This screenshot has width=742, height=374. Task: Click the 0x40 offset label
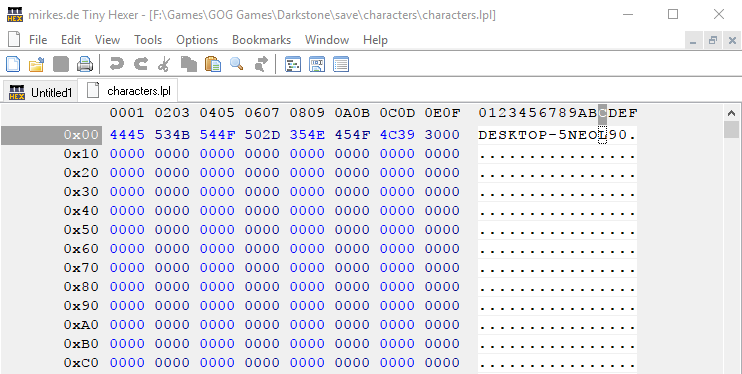81,211
